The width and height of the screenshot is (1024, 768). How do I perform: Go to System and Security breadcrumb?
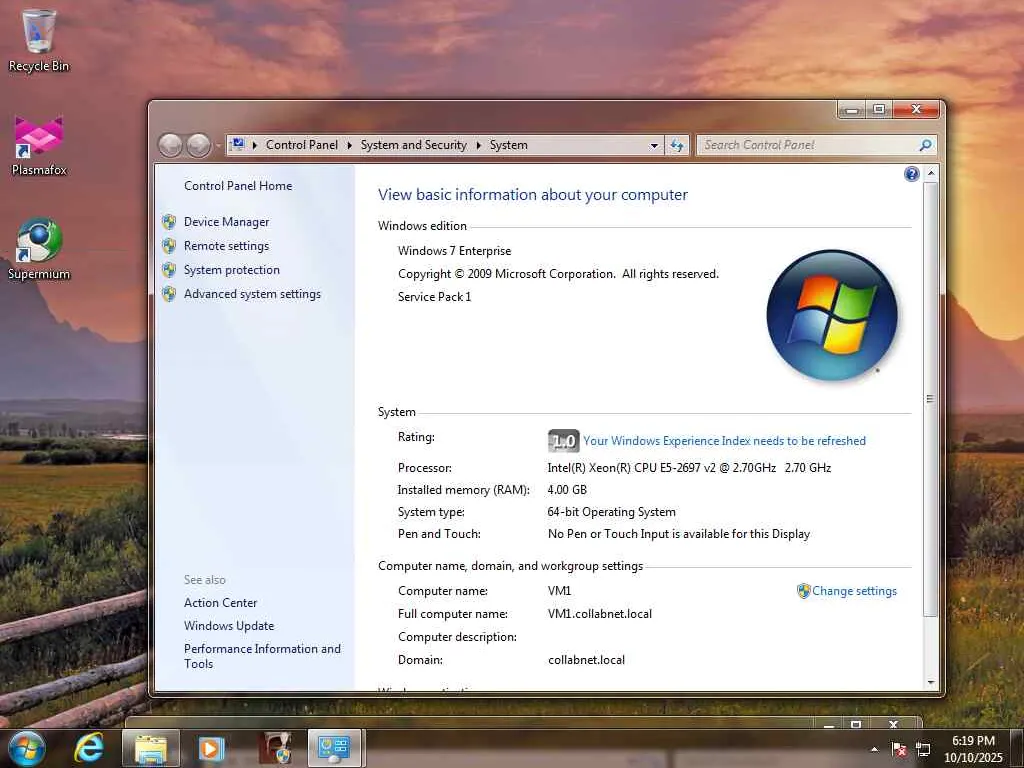(x=413, y=145)
